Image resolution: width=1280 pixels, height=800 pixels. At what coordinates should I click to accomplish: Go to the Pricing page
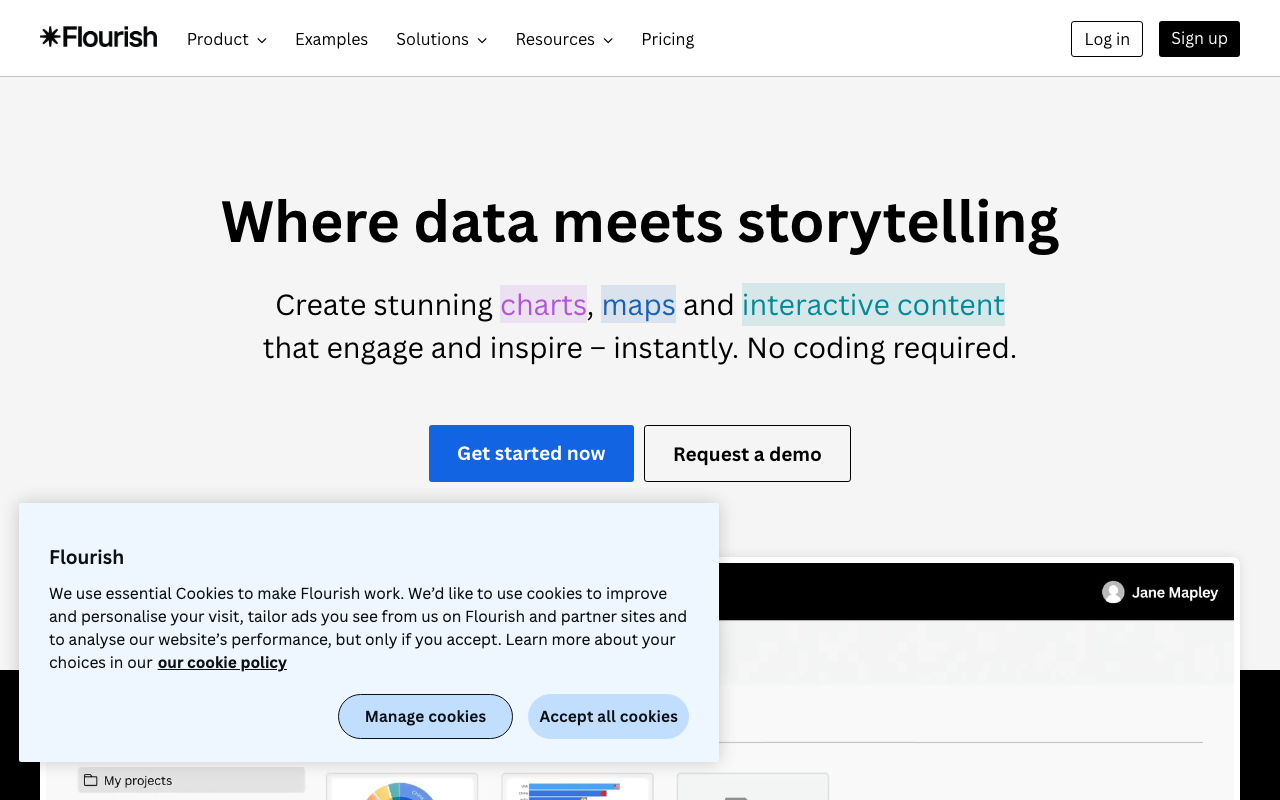click(x=667, y=39)
